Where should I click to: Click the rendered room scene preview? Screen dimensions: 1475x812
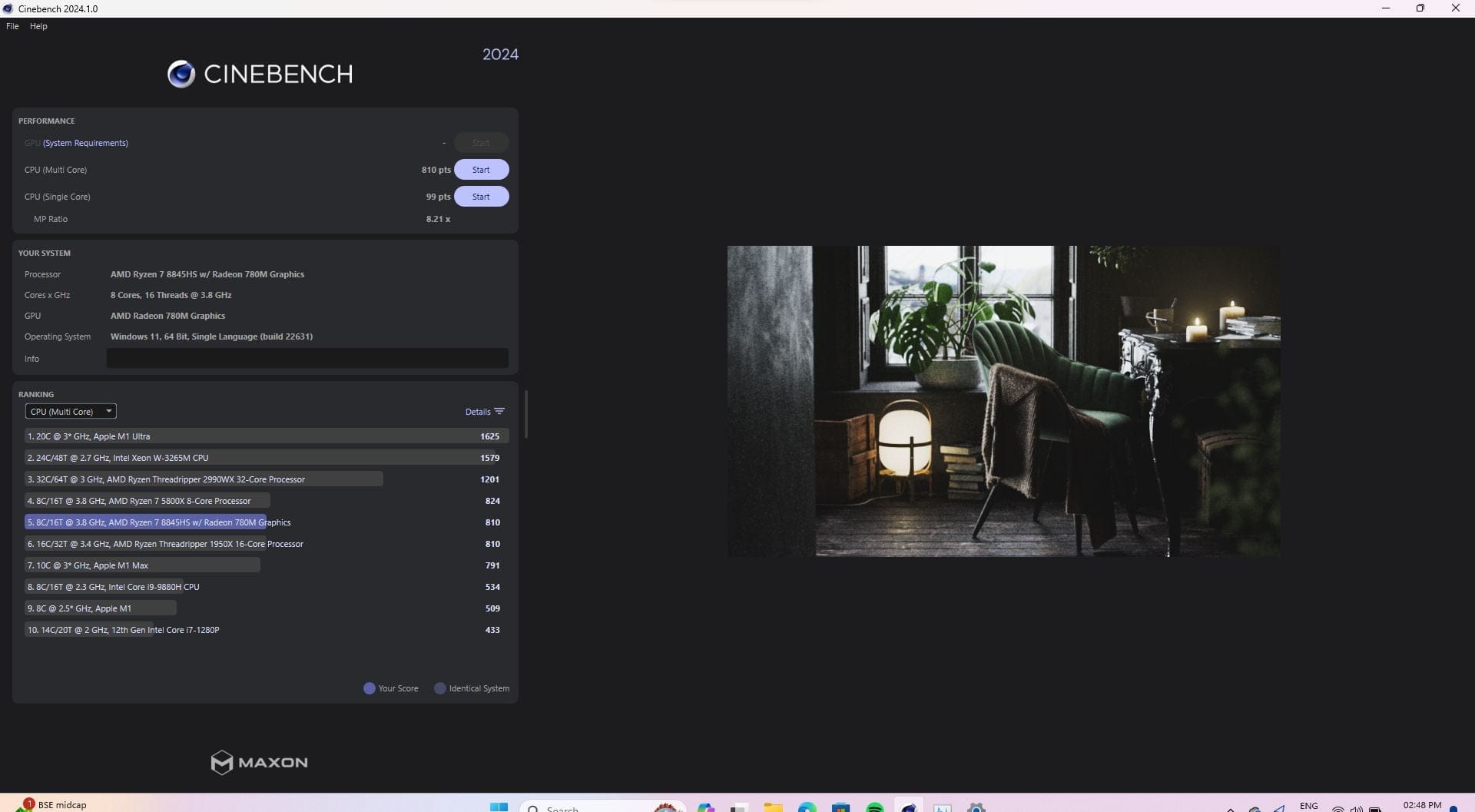pos(1003,401)
